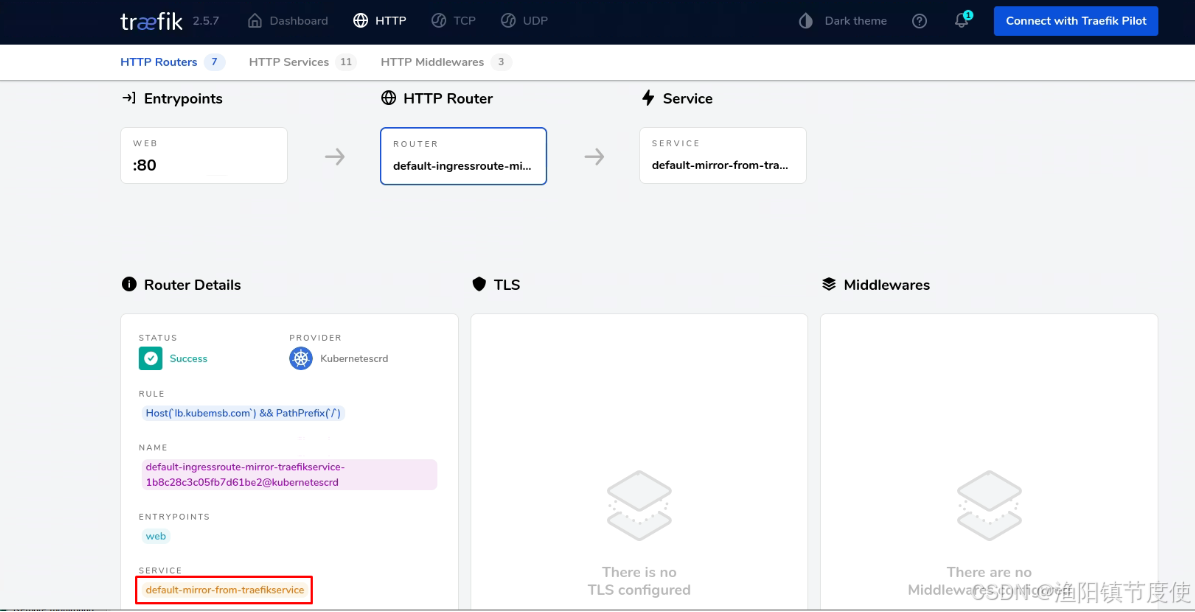Click the green Success status icon
1195x612 pixels.
tap(151, 358)
